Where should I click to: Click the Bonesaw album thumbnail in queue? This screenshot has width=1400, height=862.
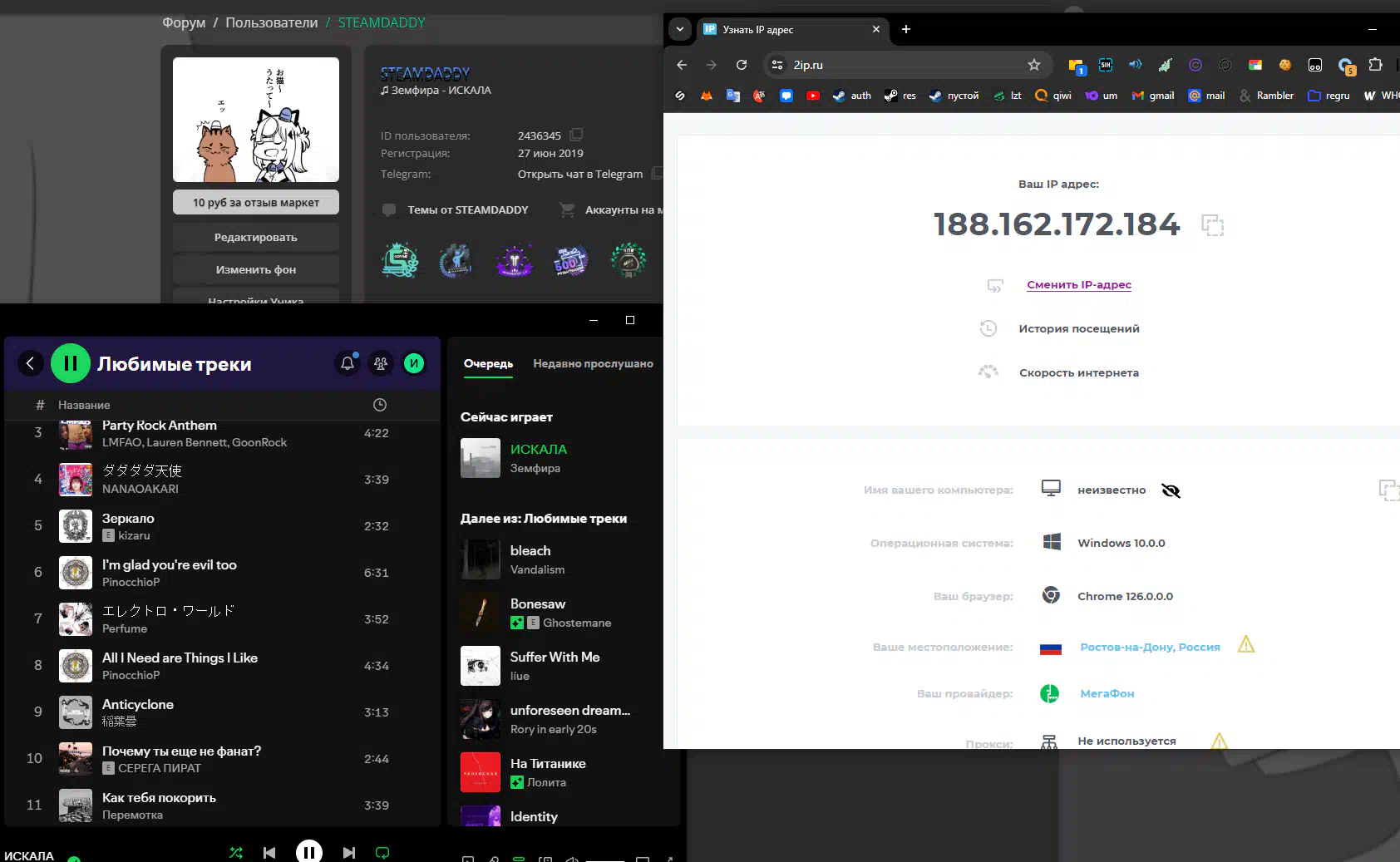coord(481,613)
